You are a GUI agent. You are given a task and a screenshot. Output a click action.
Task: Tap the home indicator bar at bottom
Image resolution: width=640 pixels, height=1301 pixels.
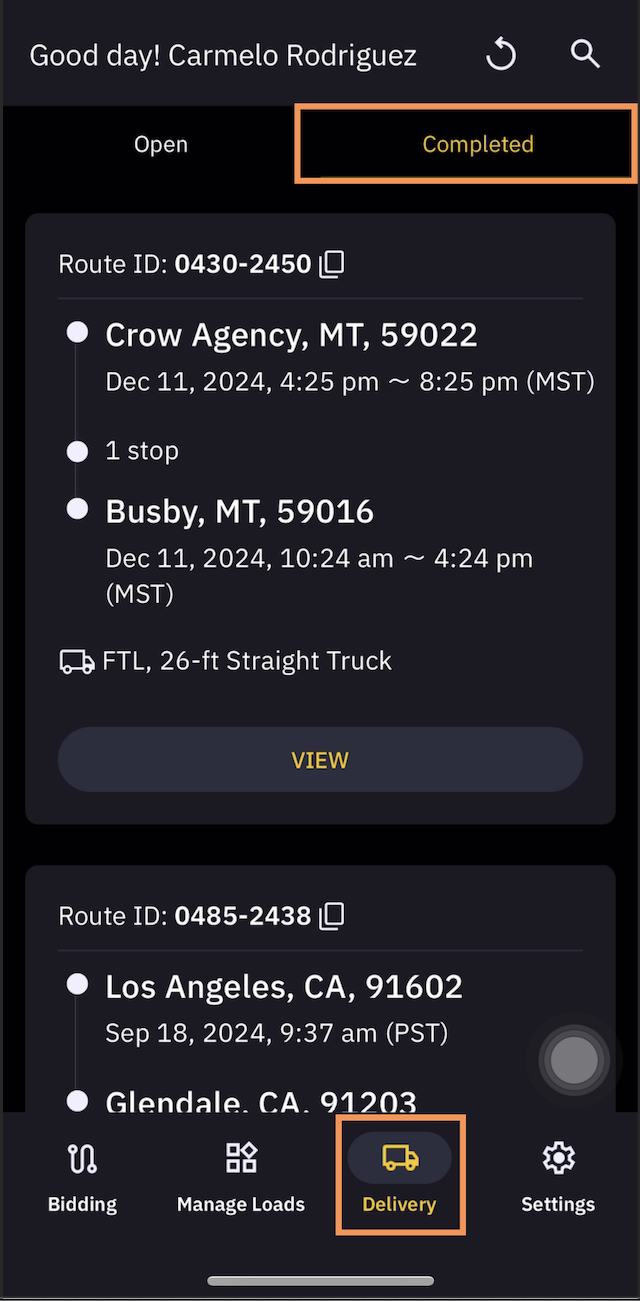(320, 1280)
